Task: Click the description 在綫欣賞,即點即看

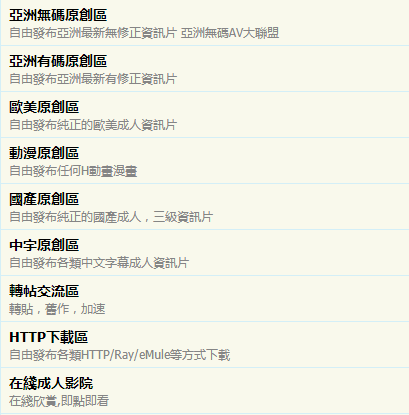Action: tap(59, 401)
